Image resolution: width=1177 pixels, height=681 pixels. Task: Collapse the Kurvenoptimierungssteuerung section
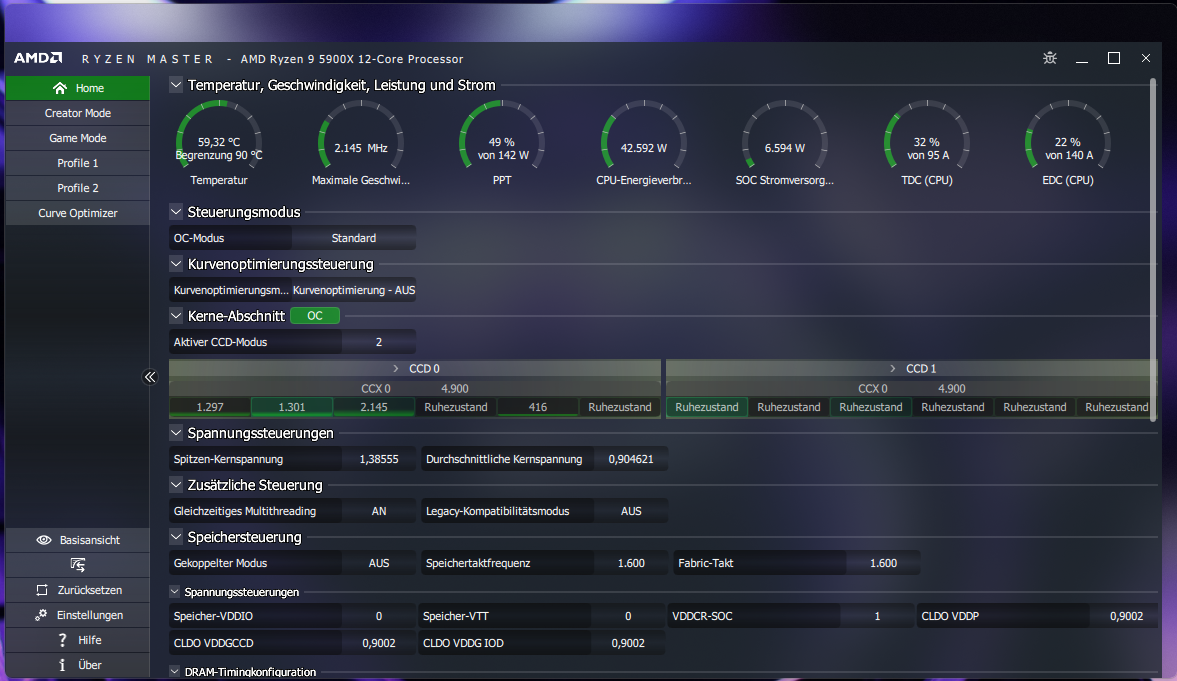(176, 264)
